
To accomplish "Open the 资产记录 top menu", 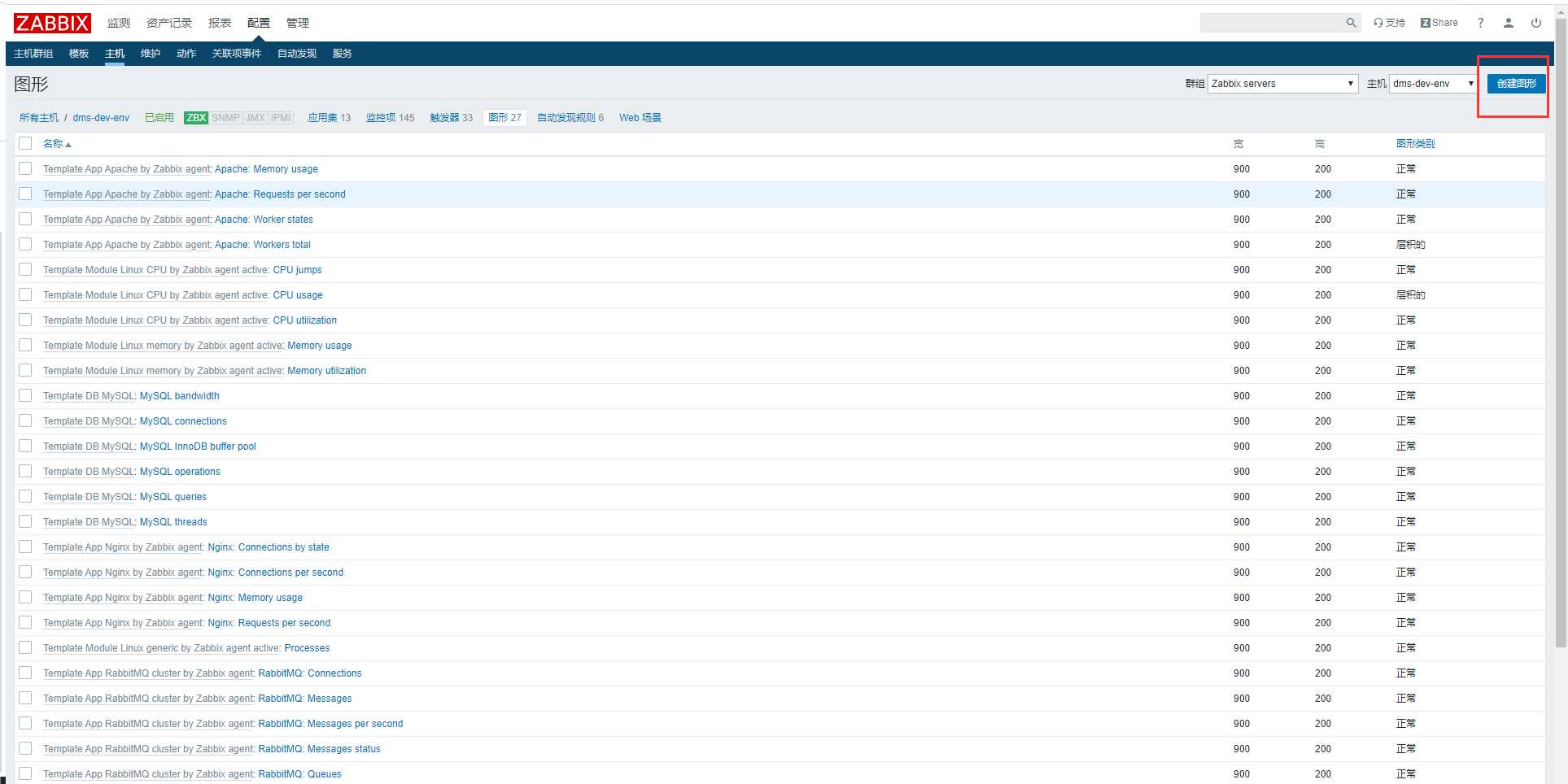I will pos(169,23).
